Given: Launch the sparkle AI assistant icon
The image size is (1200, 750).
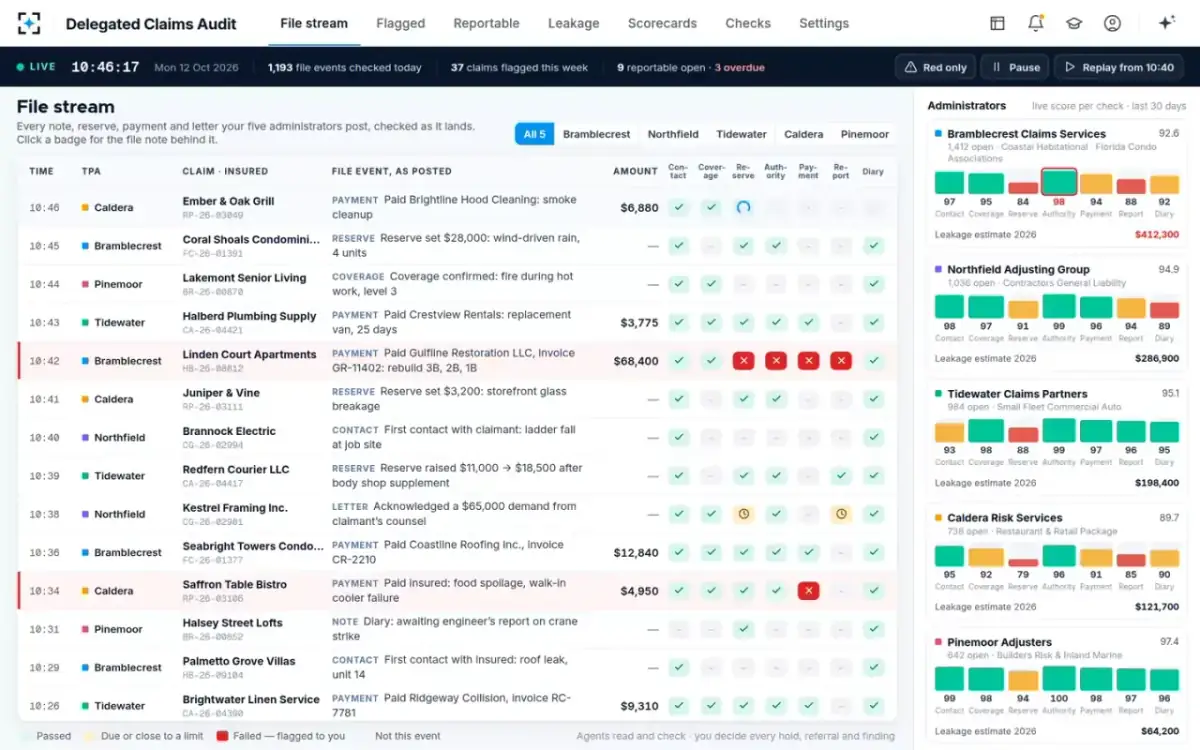Looking at the screenshot, I should [x=1166, y=23].
